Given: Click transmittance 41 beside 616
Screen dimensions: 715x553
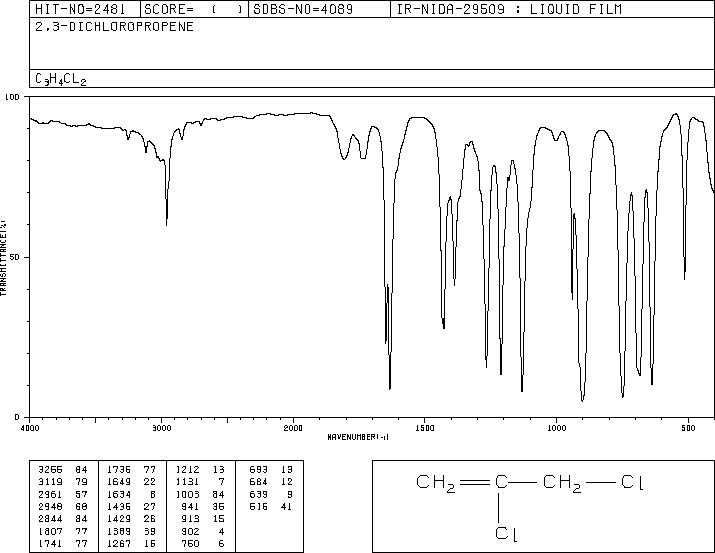Looking at the screenshot, I should [286, 506].
